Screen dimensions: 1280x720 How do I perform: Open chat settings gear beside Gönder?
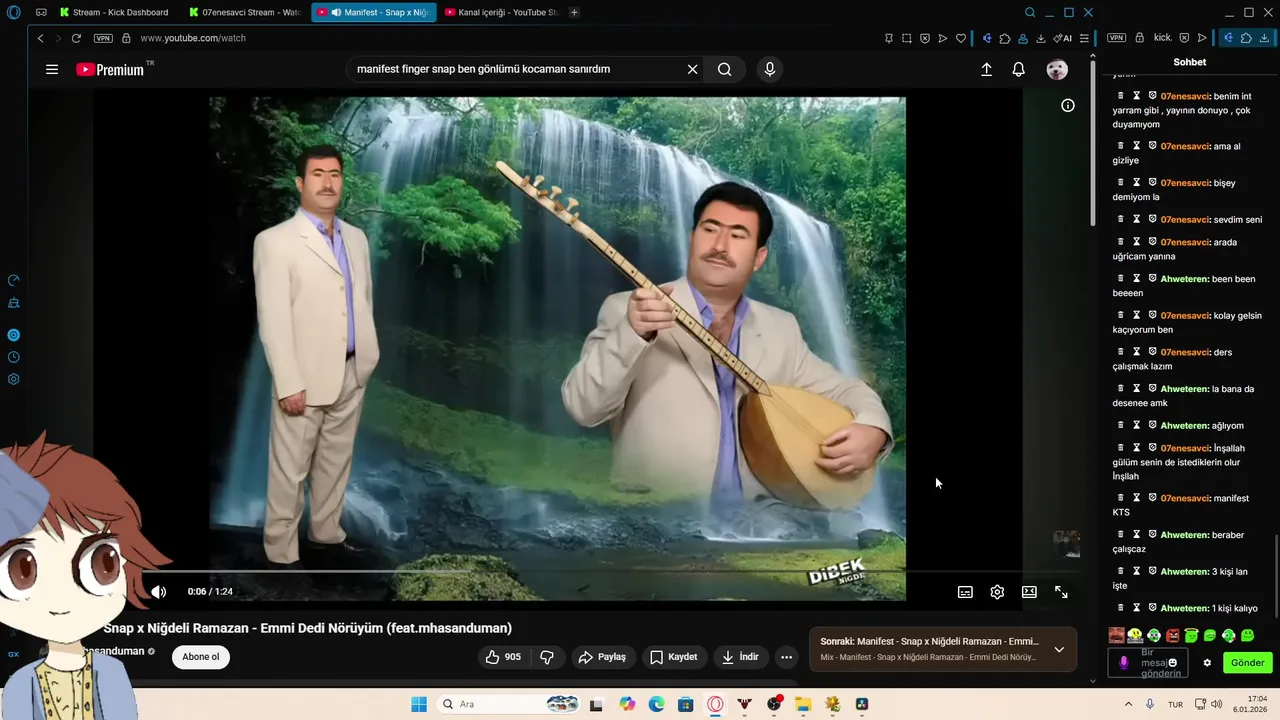coord(1207,663)
